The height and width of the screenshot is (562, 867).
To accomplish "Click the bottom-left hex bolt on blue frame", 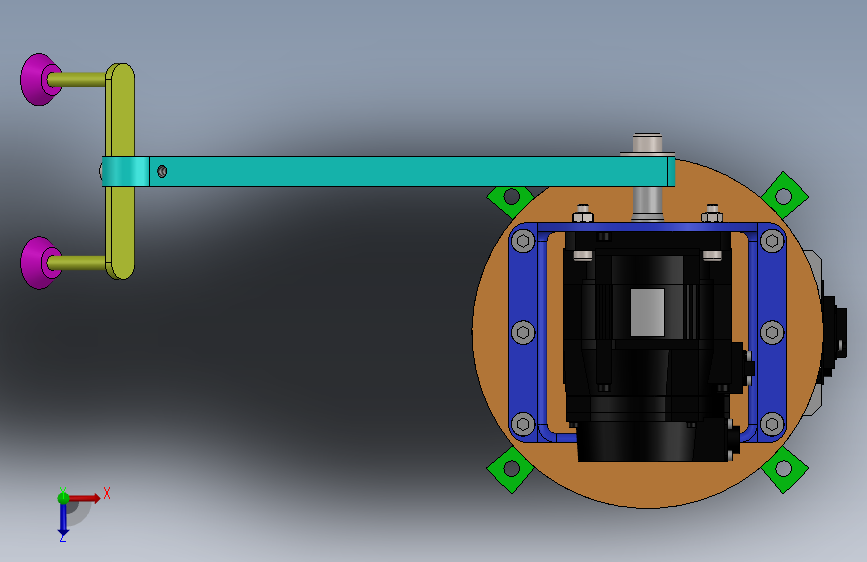I will (523, 424).
